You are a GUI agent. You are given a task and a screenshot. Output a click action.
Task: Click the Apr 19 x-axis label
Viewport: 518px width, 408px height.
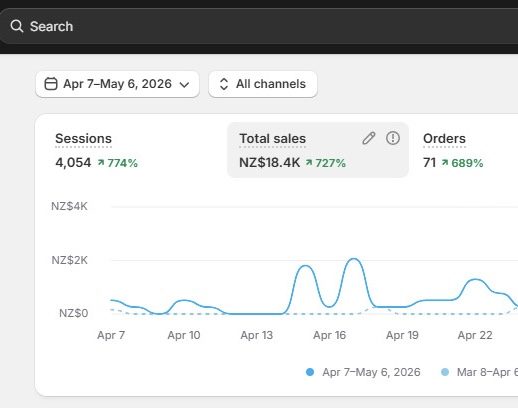coord(402,335)
